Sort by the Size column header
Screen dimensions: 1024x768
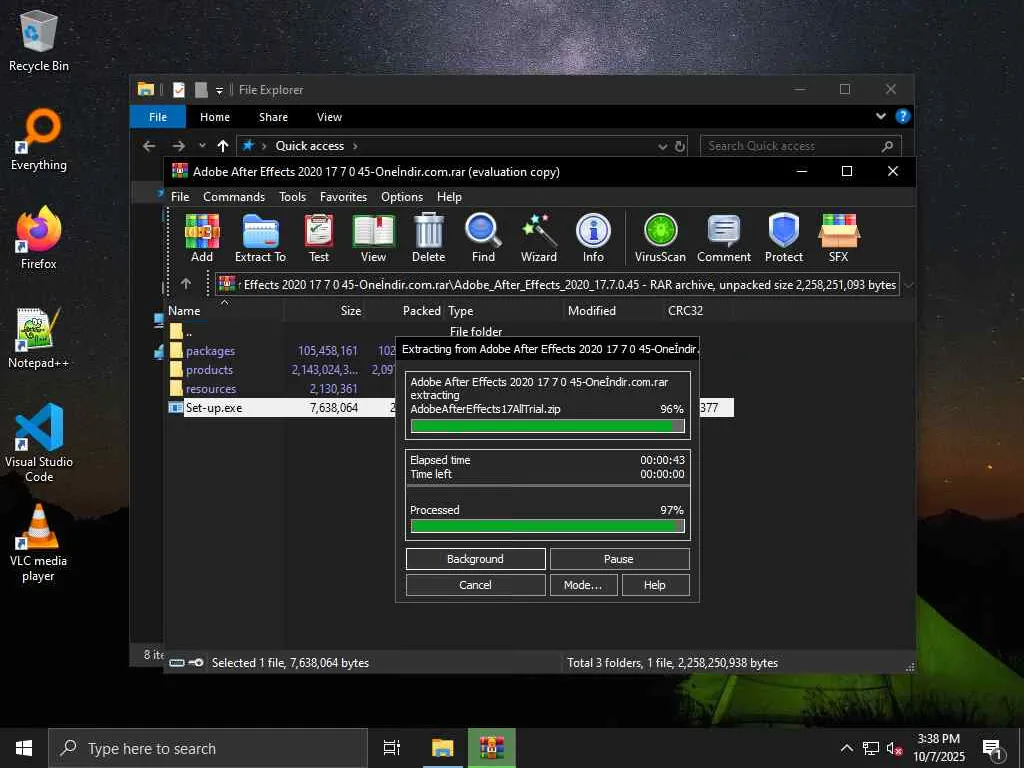(x=325, y=311)
